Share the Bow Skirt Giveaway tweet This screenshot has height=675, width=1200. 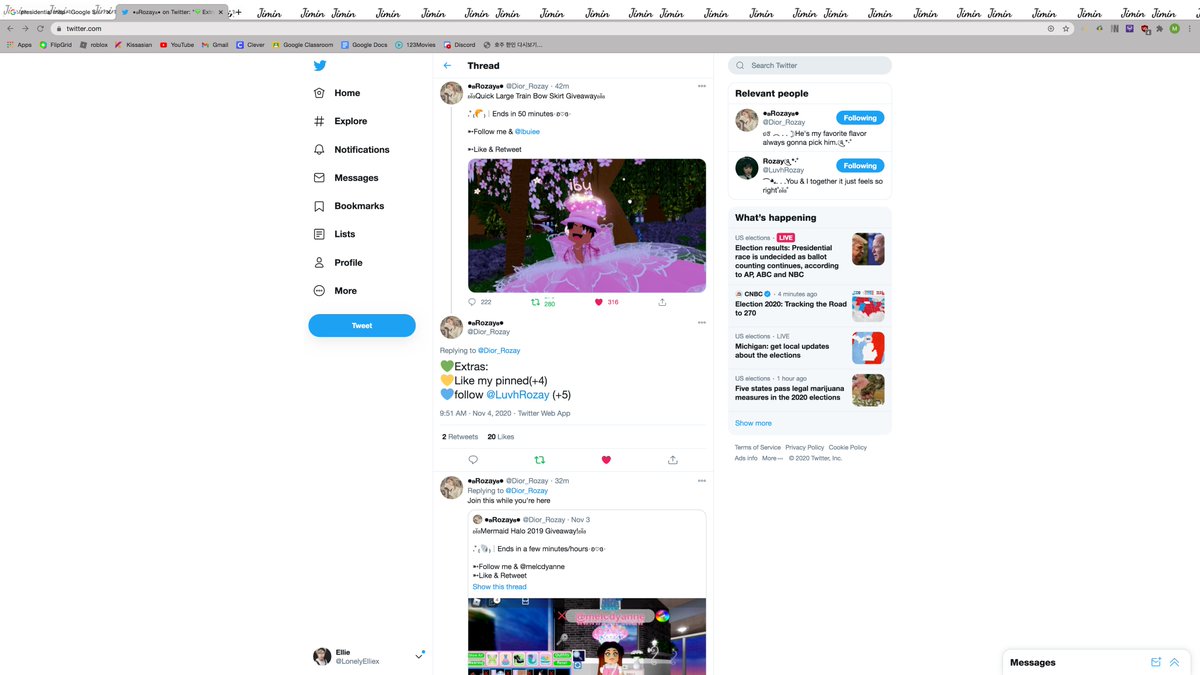point(662,302)
